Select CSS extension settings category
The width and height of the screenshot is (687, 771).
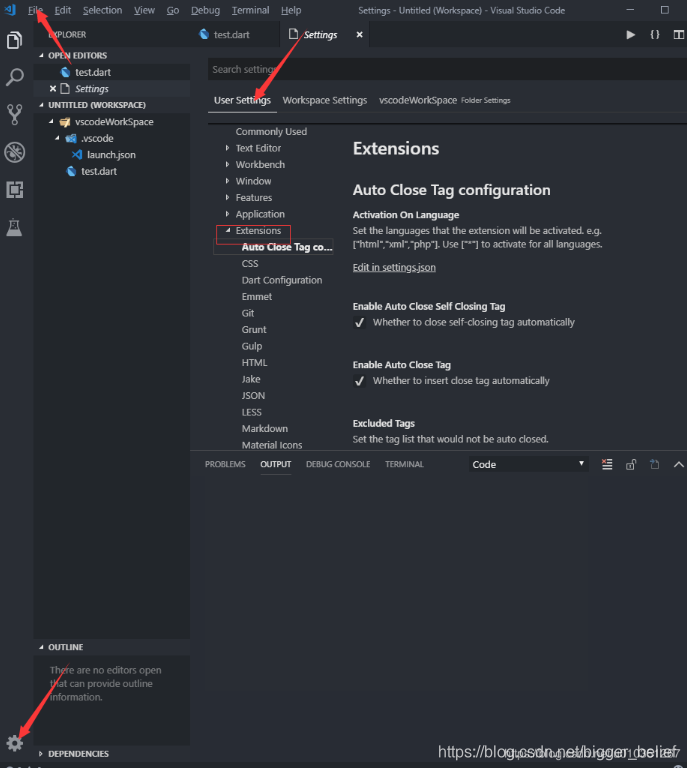coord(250,264)
